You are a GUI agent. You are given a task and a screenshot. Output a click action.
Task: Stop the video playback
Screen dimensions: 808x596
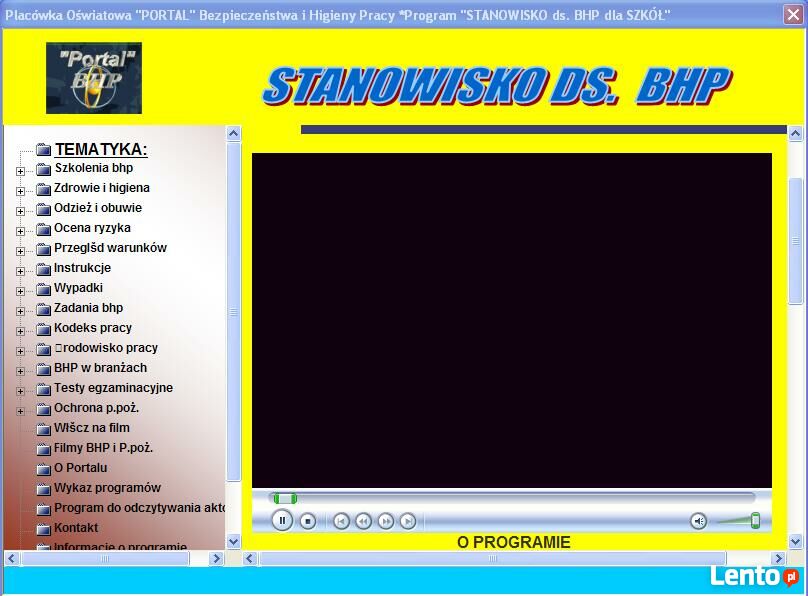point(308,521)
